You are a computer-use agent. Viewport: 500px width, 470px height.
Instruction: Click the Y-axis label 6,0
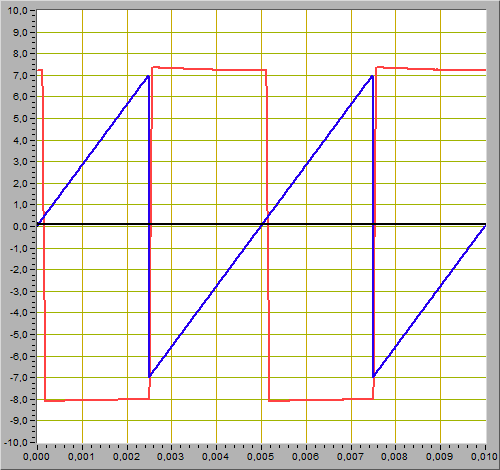point(20,97)
